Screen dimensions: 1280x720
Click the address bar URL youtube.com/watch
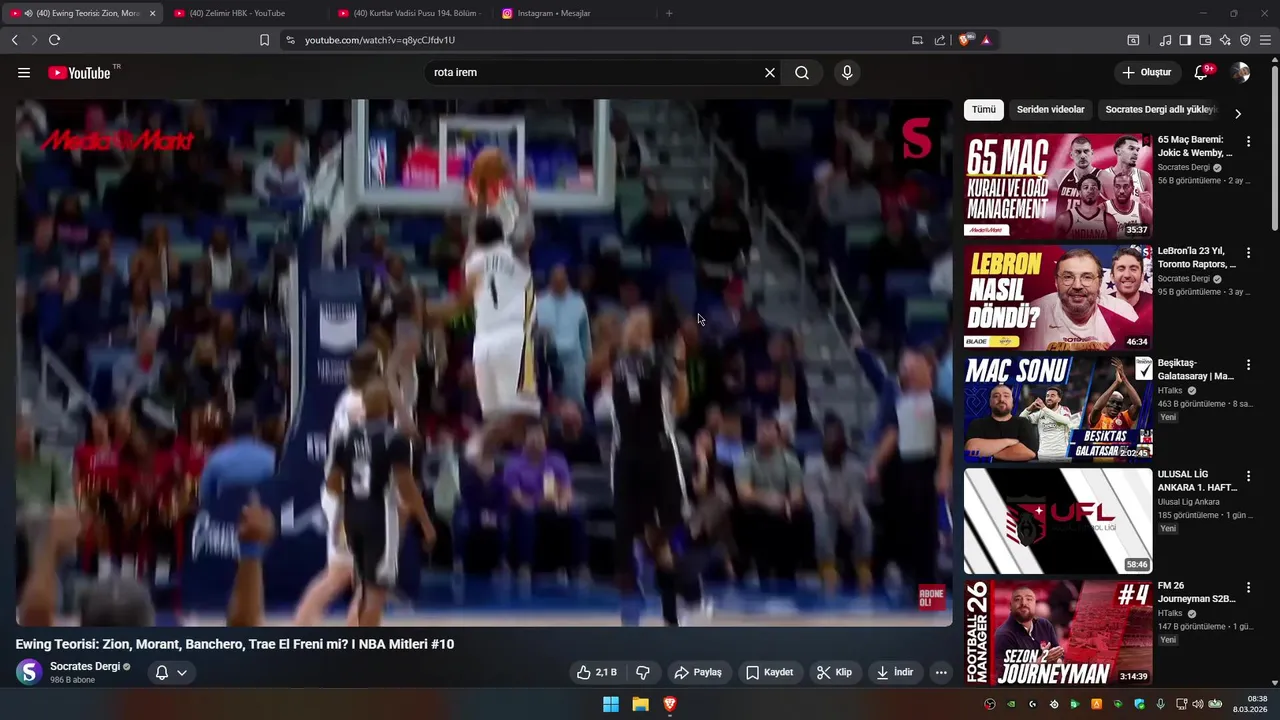pos(380,40)
